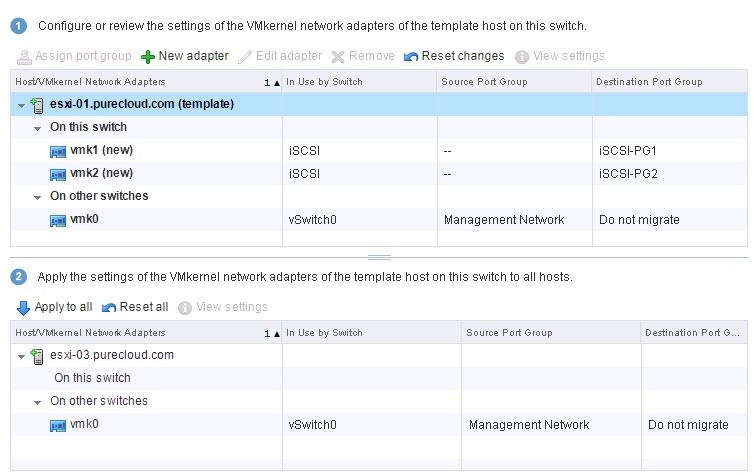Click the upper Destination Port Group column header
The height and width of the screenshot is (475, 754).
(668, 81)
